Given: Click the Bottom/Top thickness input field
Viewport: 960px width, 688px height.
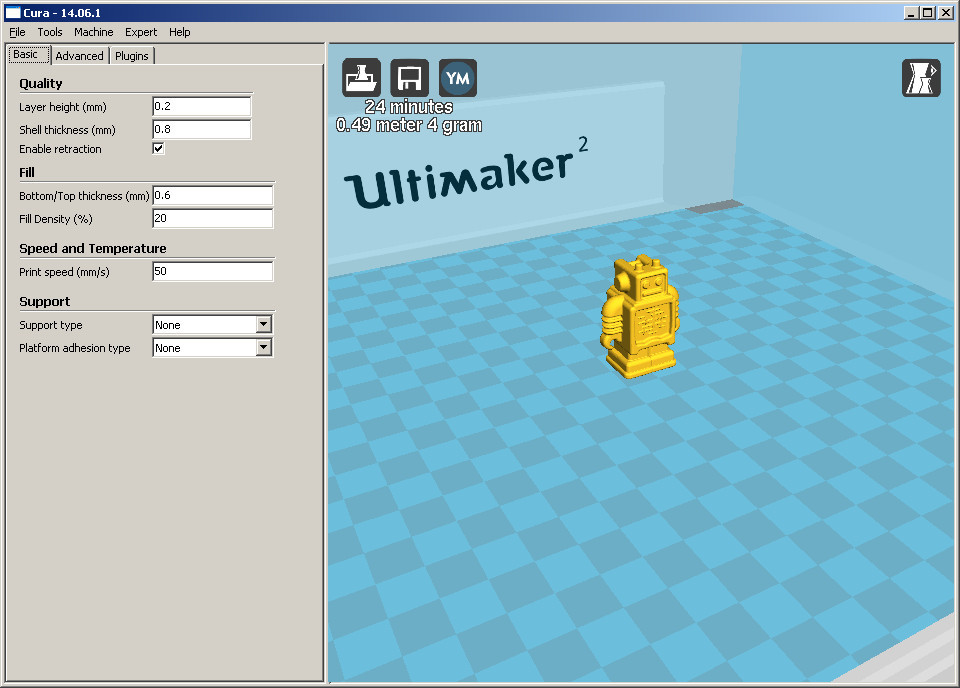Looking at the screenshot, I should pos(212,195).
